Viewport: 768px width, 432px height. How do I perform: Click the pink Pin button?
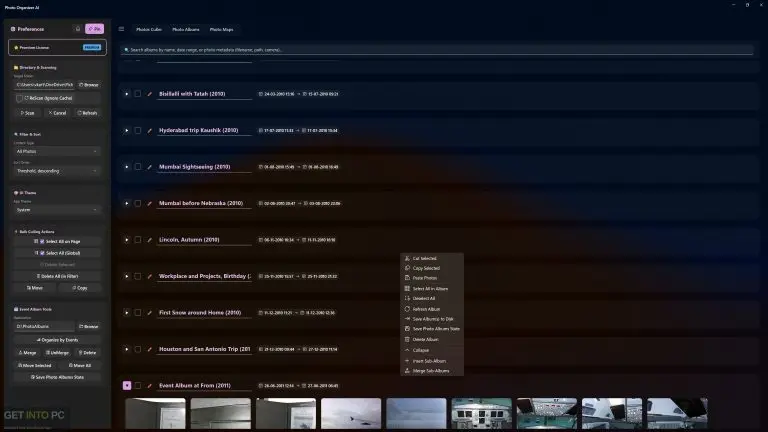(x=95, y=29)
